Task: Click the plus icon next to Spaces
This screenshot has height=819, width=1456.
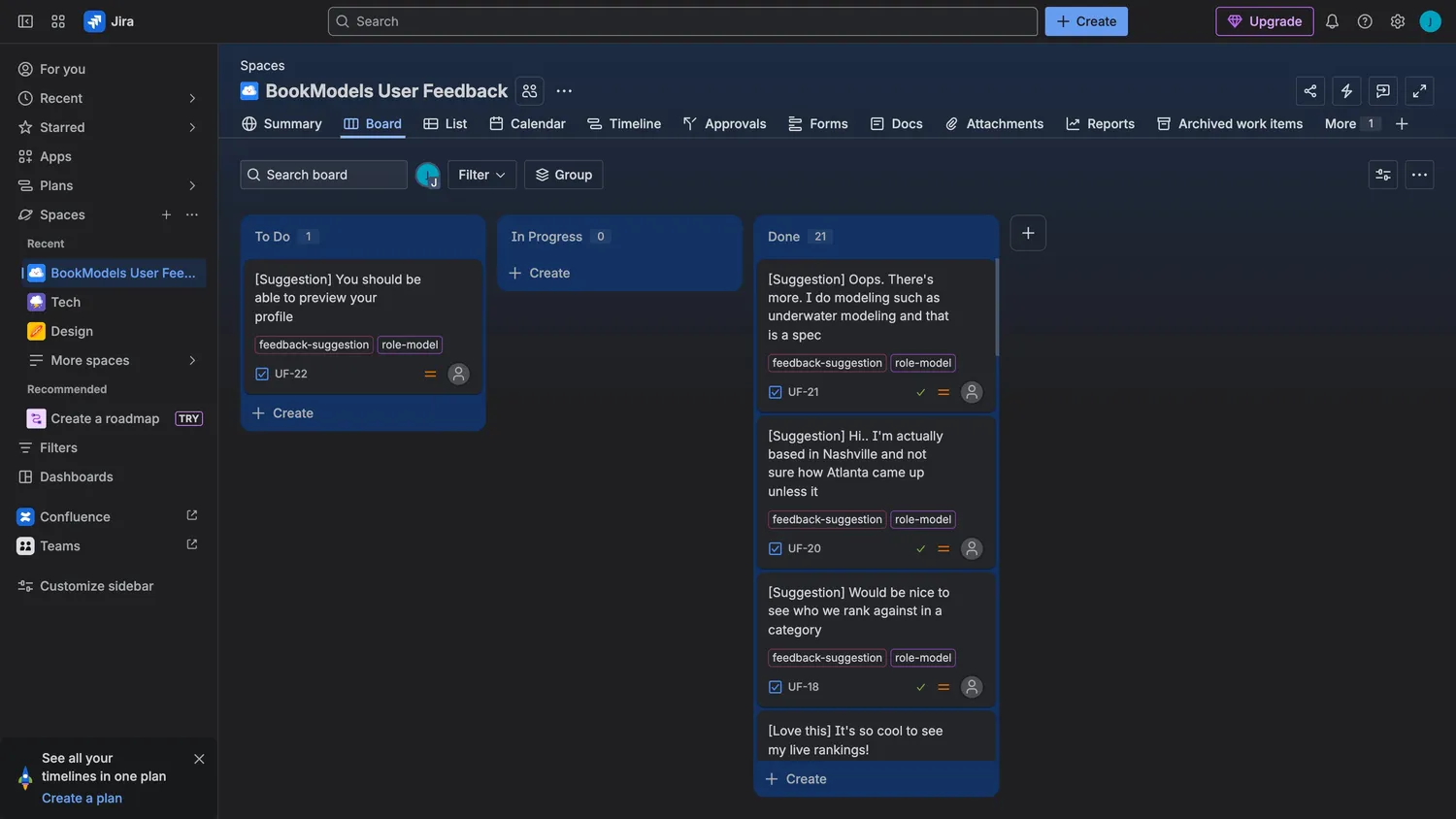Action: click(x=166, y=214)
